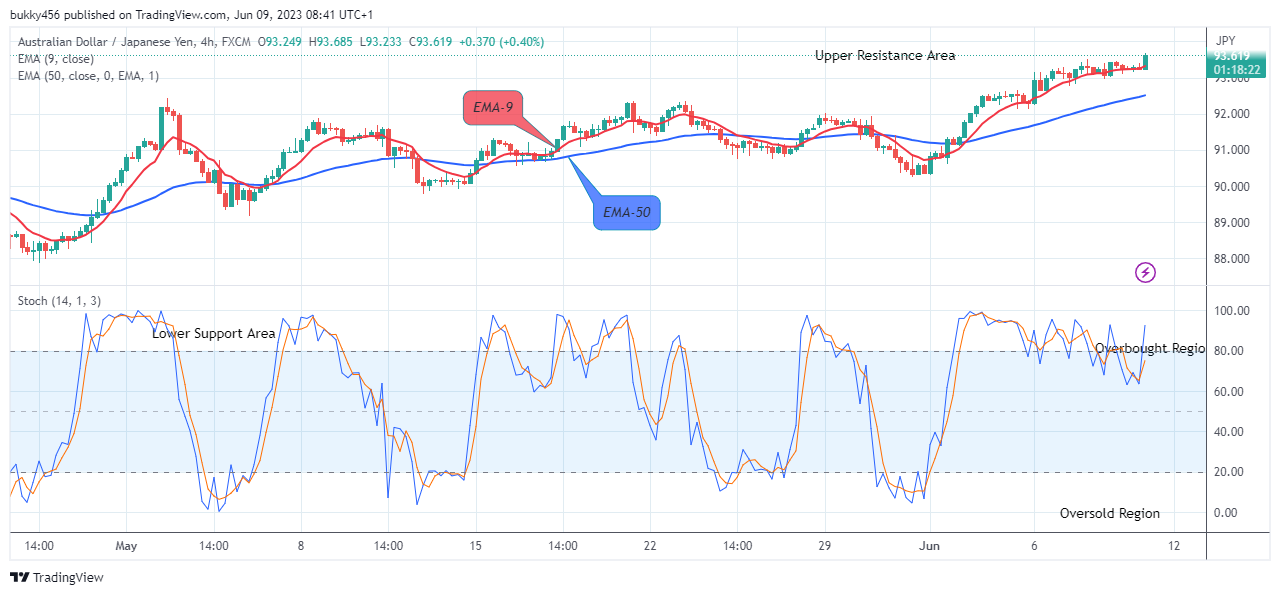Click the 88.000 price axis label
Screen dimensions: 1280x595
pos(1231,258)
